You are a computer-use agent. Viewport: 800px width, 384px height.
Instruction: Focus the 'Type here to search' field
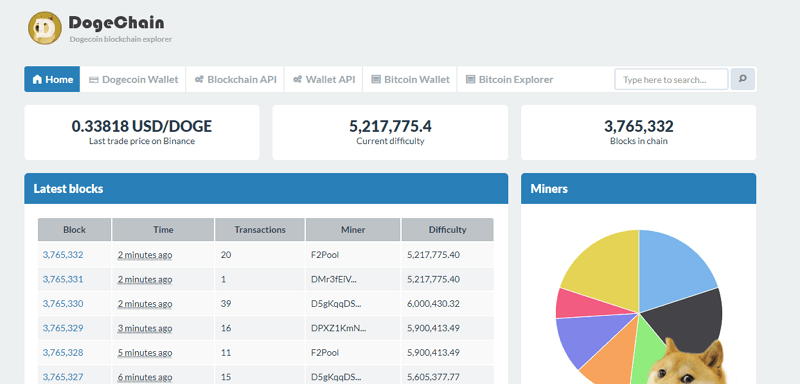671,79
